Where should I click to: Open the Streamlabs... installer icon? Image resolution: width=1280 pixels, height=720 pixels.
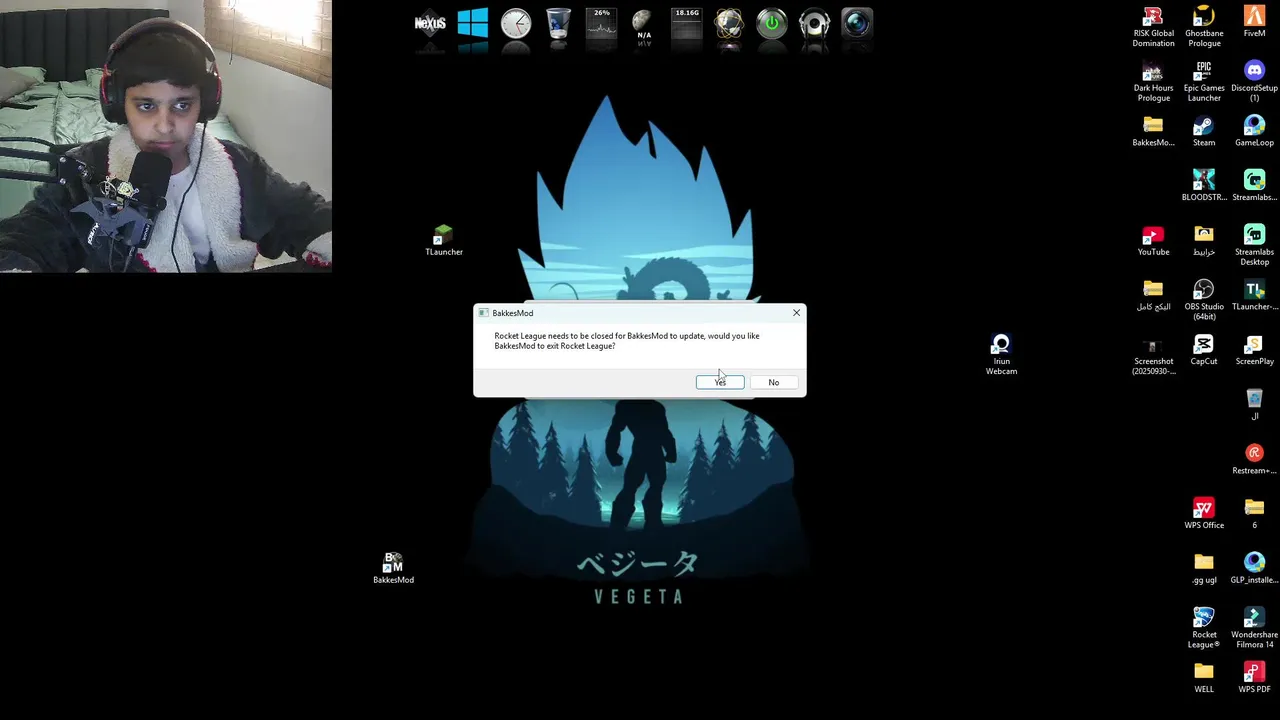[1254, 186]
